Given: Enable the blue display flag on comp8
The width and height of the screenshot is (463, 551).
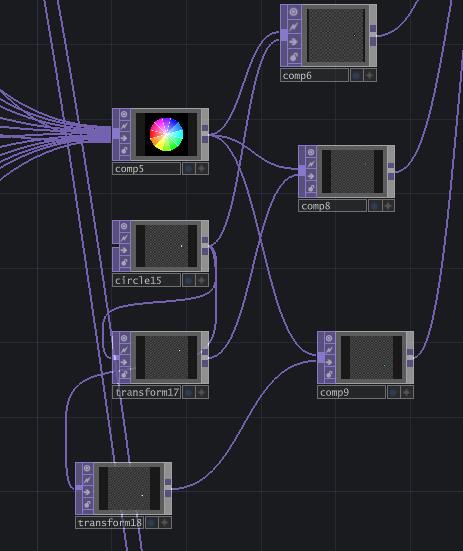Looking at the screenshot, I should coord(375,206).
